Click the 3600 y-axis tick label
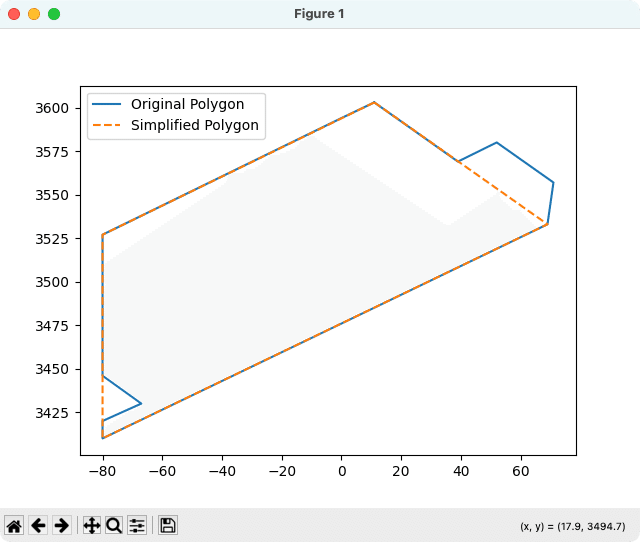 pos(52,109)
